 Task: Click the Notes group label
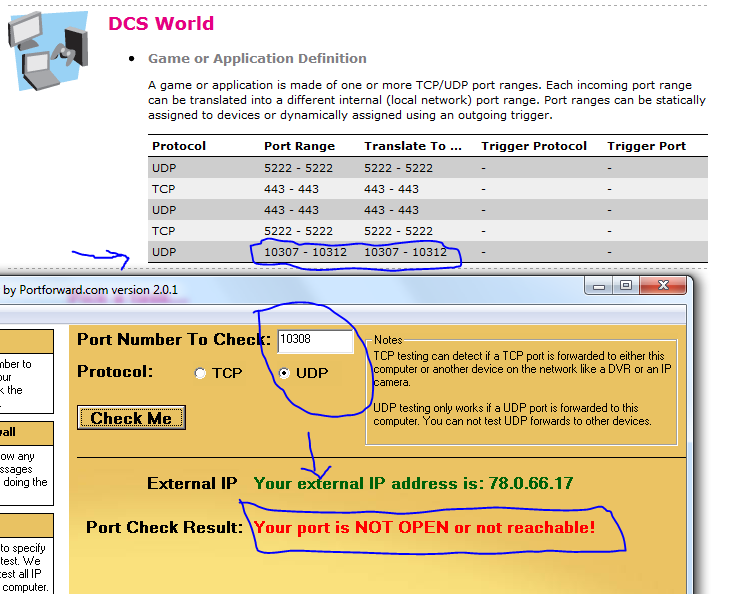(388, 340)
